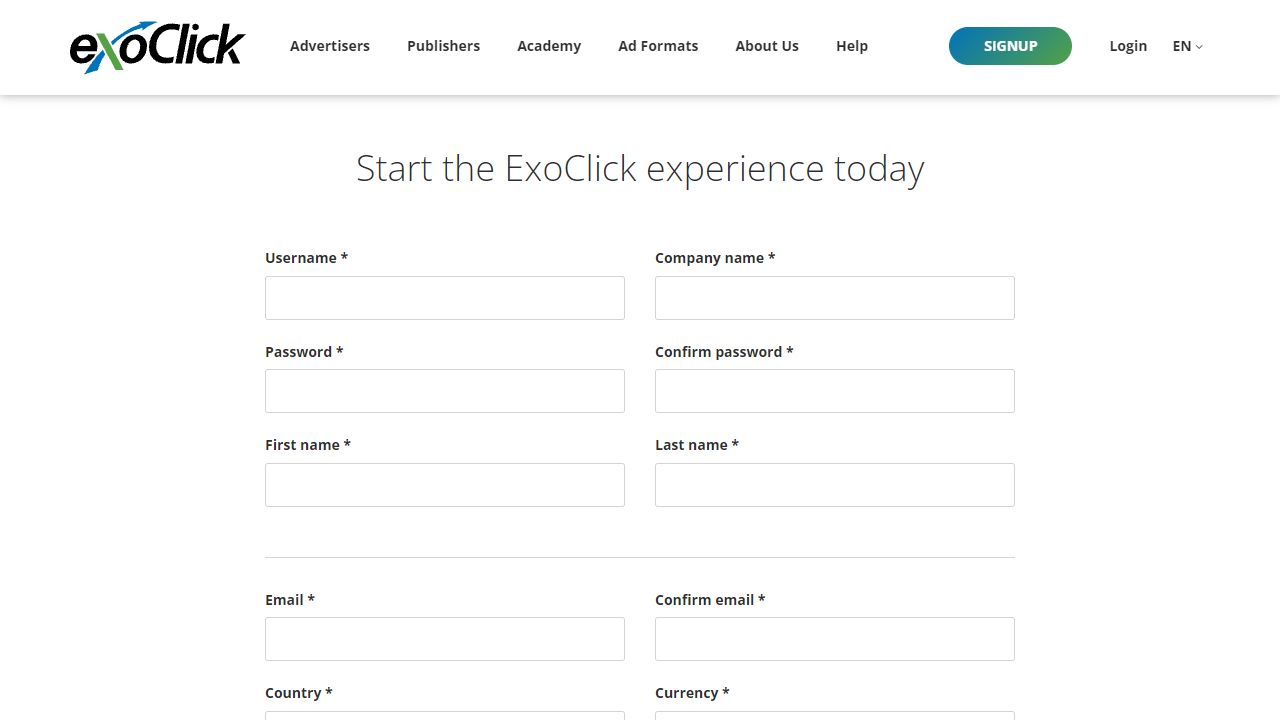Open the Publishers menu
This screenshot has width=1280, height=720.
(x=443, y=46)
